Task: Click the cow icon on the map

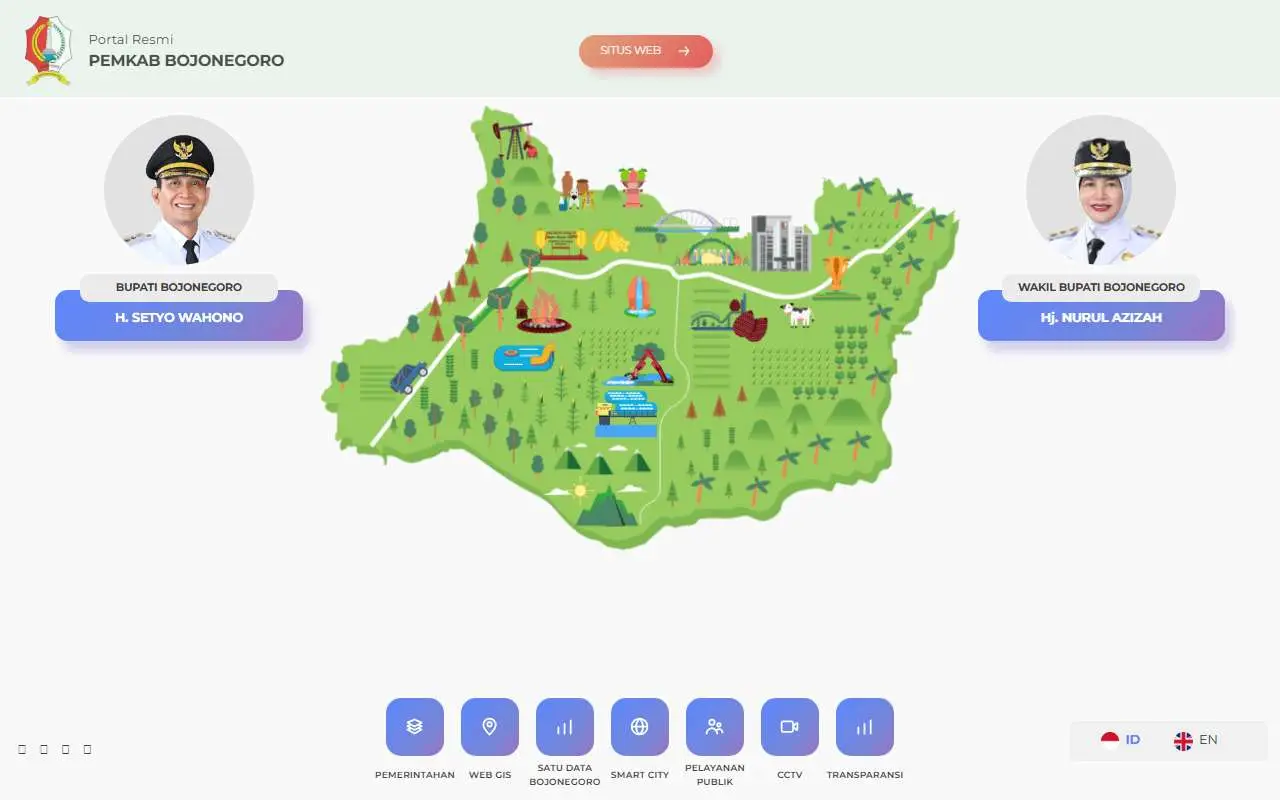Action: [x=797, y=315]
